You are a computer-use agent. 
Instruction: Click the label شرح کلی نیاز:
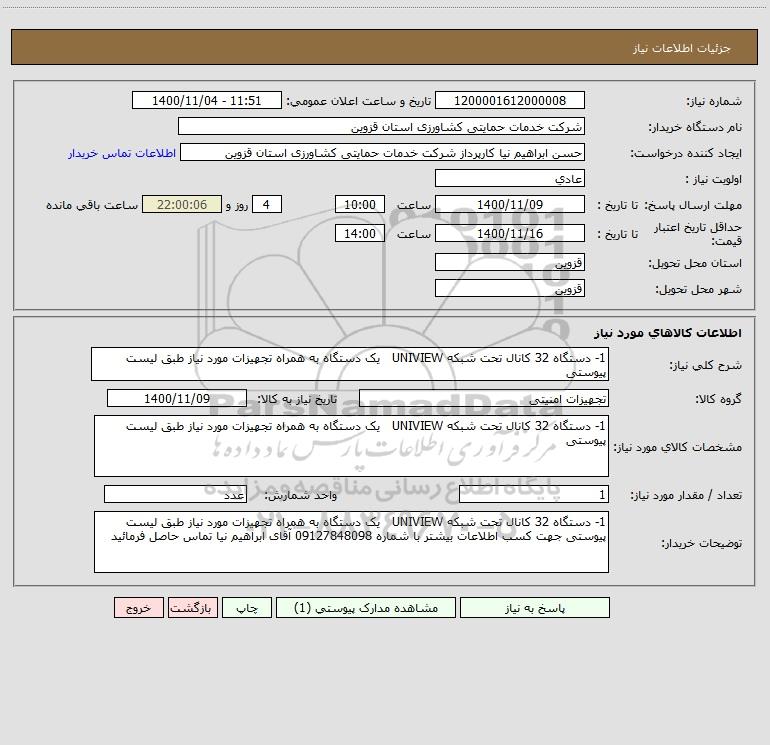tap(706, 365)
